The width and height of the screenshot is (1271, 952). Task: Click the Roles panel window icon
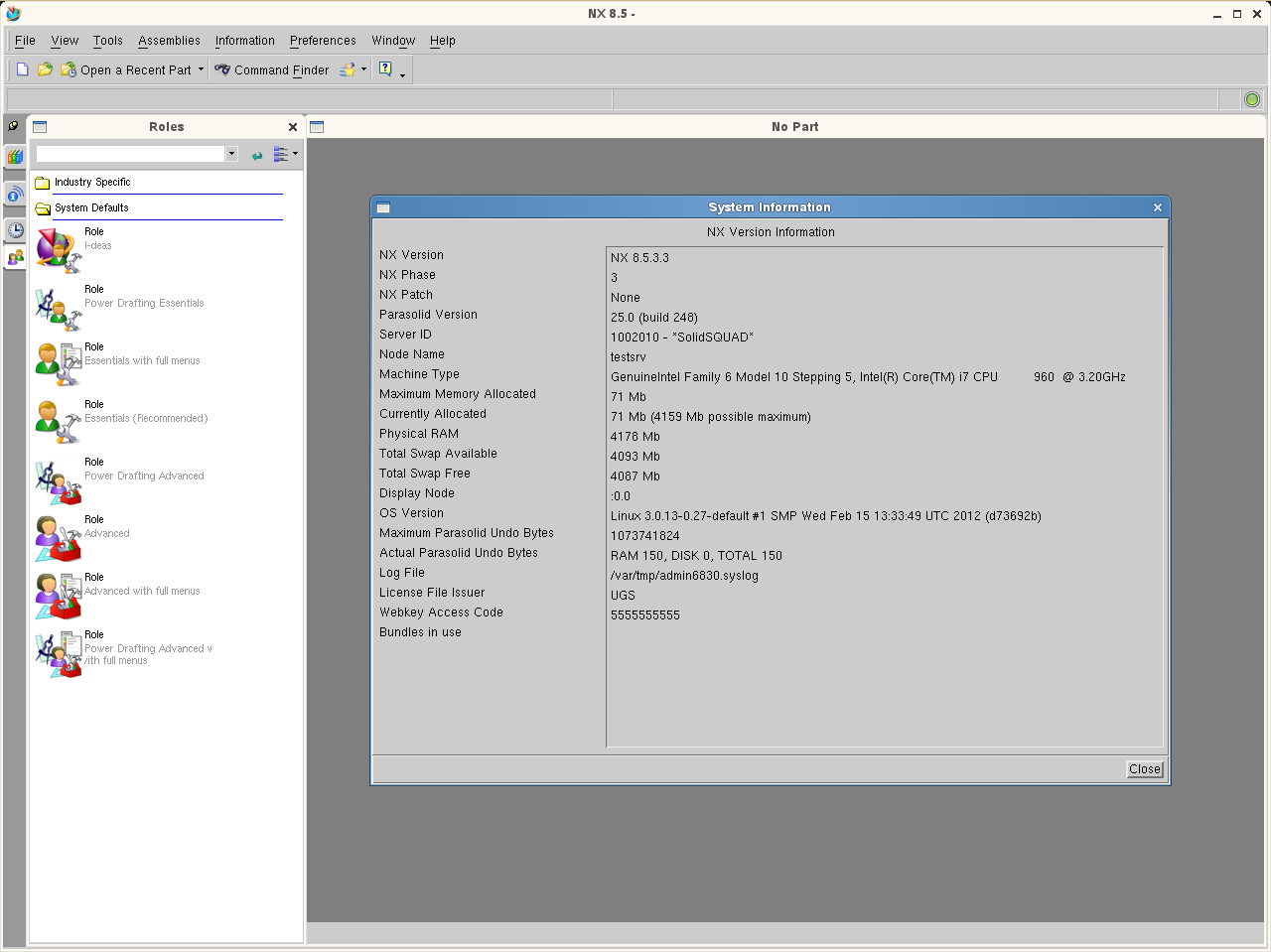40,127
